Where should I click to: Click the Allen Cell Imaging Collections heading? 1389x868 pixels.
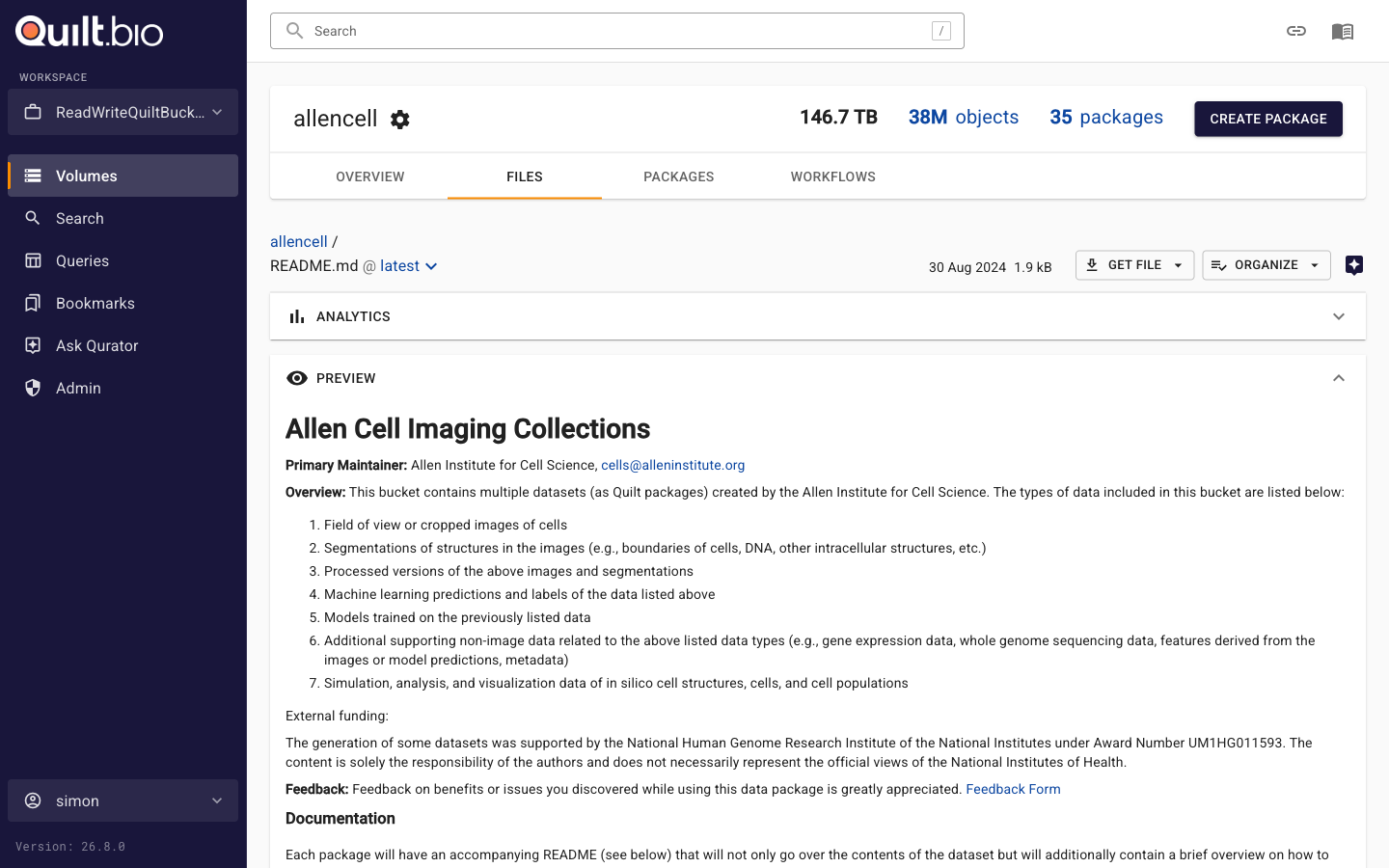(x=468, y=428)
